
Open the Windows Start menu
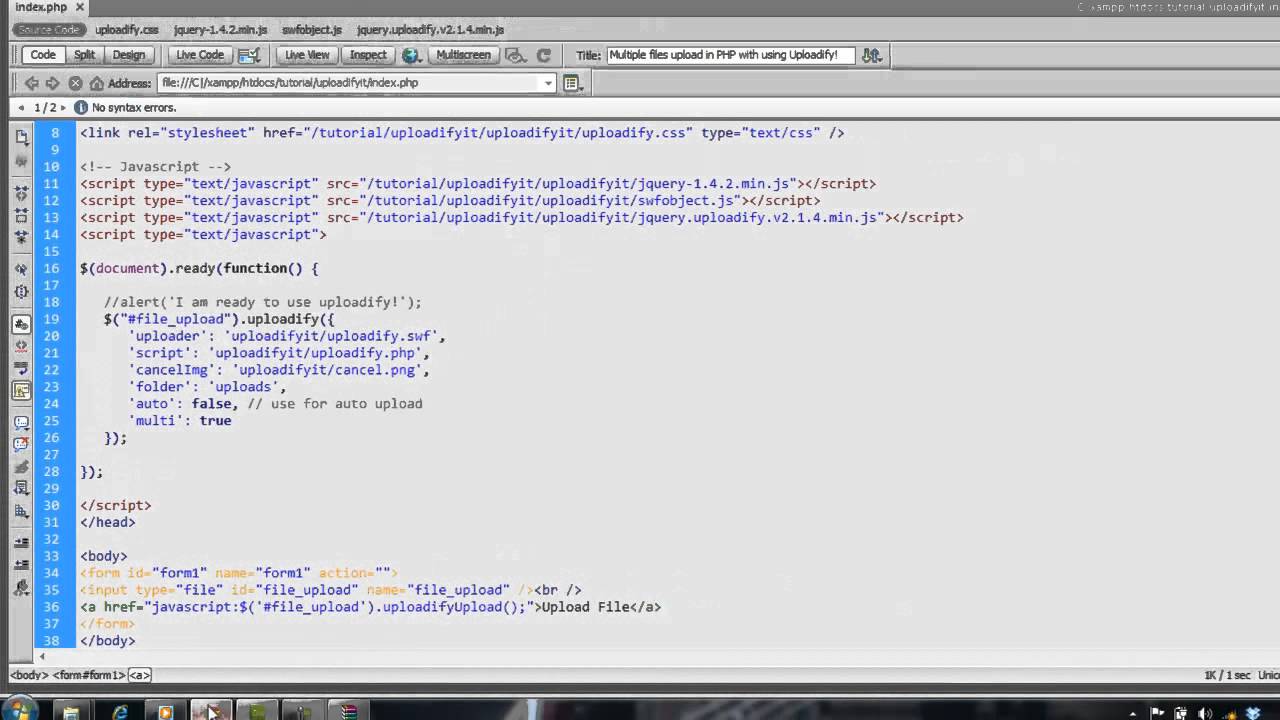[x=19, y=711]
